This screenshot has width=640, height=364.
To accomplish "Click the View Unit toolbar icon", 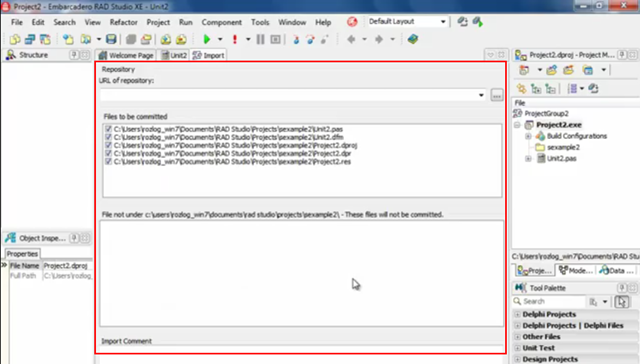I will point(30,39).
